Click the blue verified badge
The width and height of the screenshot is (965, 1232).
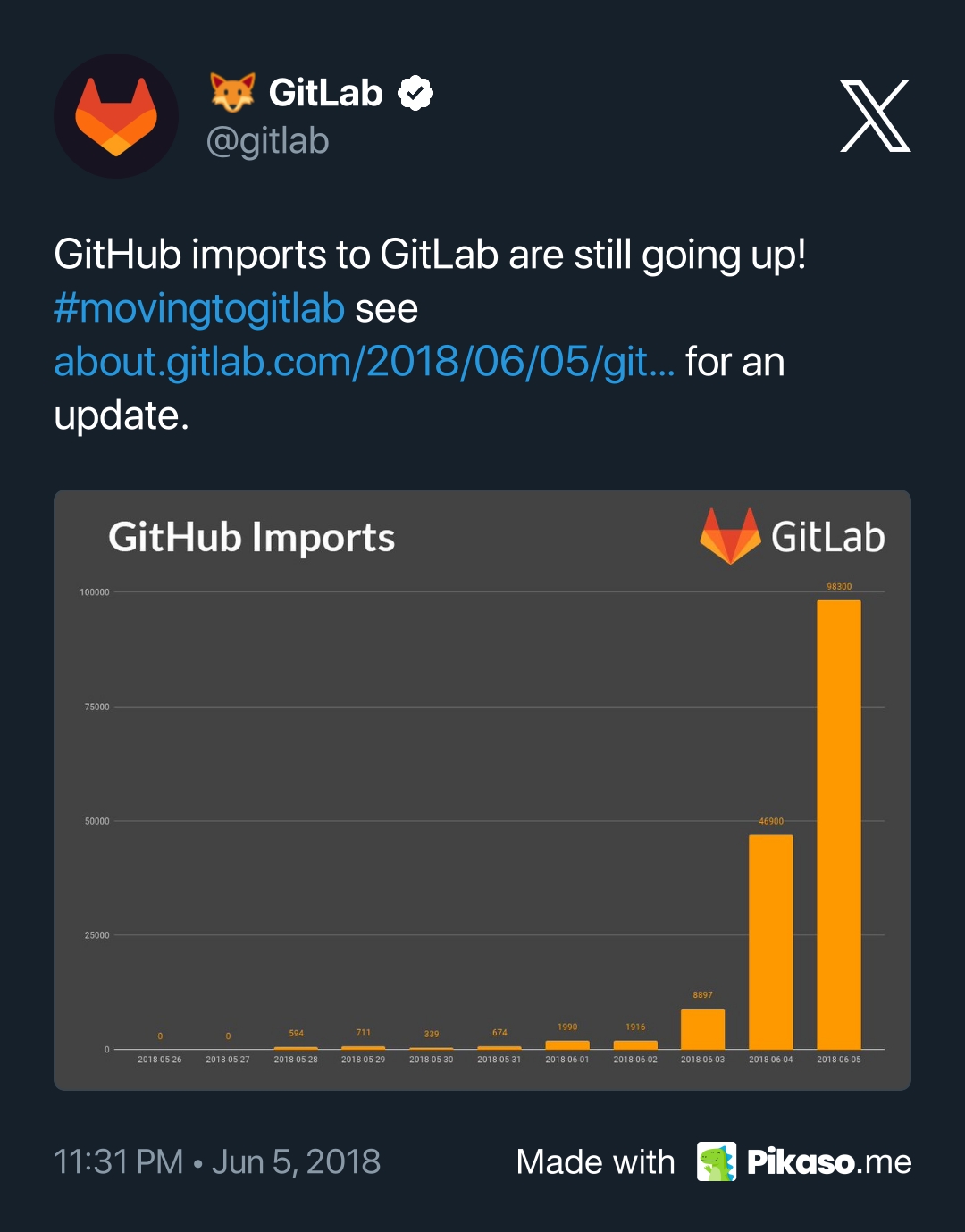415,93
